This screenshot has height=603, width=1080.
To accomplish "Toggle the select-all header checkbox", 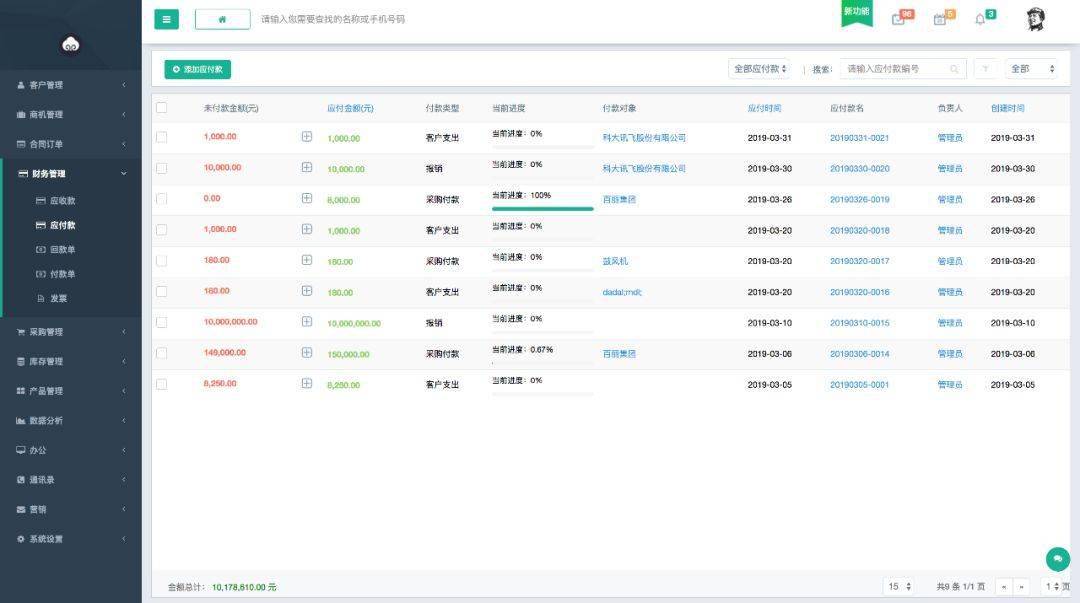I will click(162, 108).
